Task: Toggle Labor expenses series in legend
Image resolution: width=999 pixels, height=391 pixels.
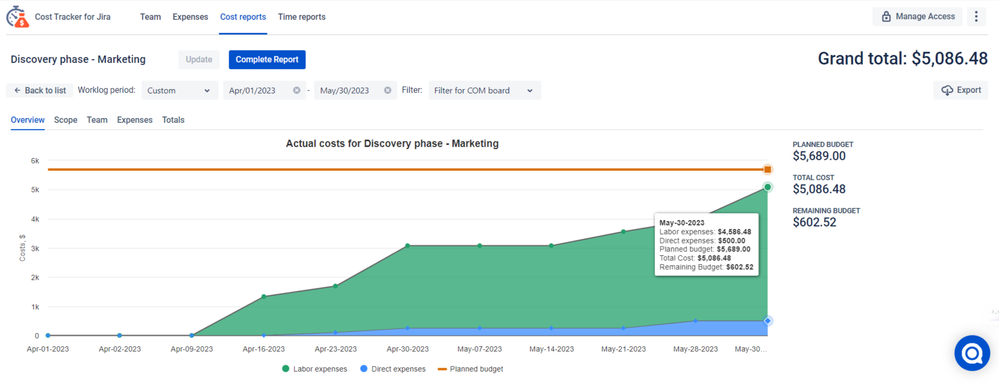Action: click(x=314, y=369)
